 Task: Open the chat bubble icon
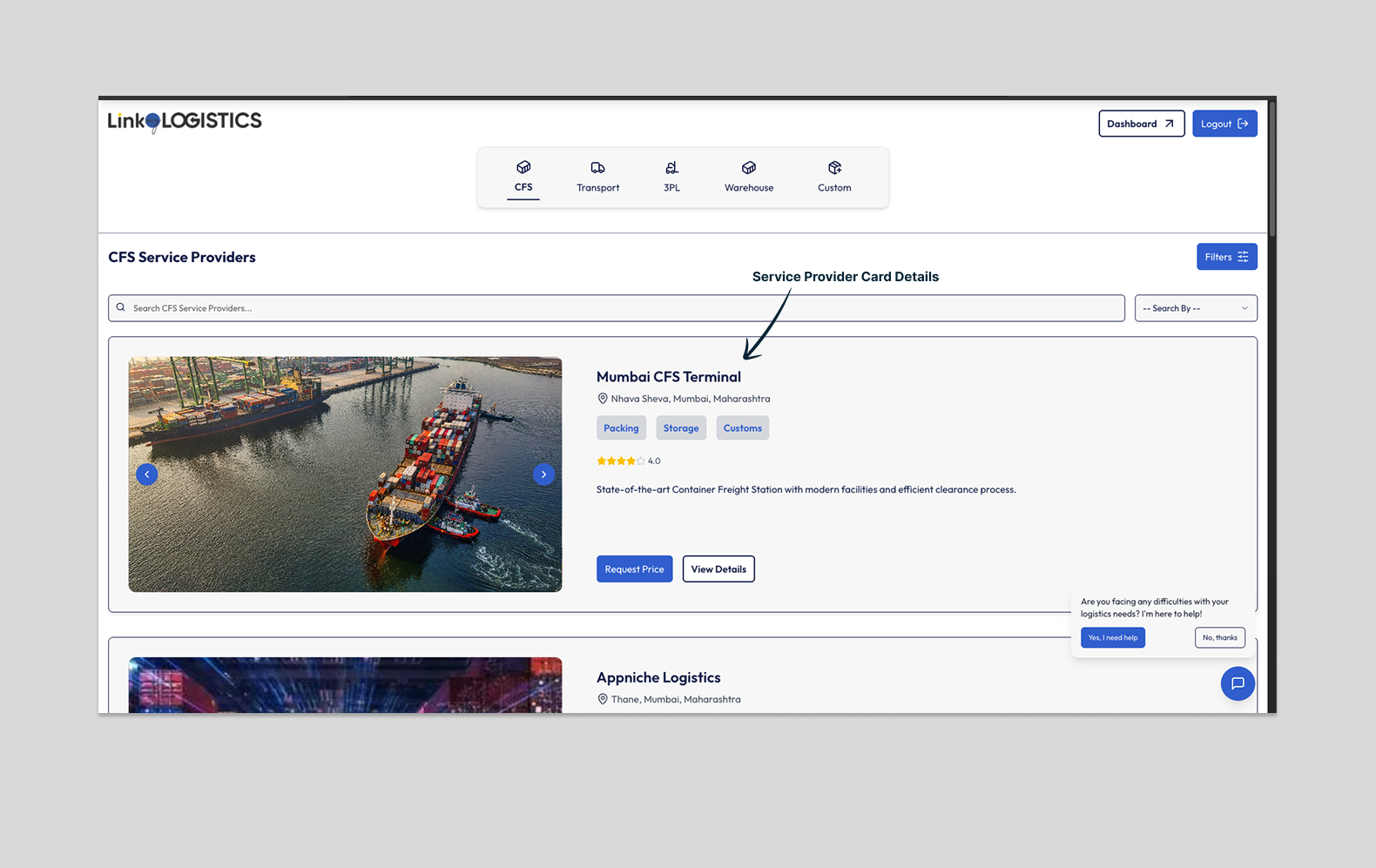[x=1237, y=683]
